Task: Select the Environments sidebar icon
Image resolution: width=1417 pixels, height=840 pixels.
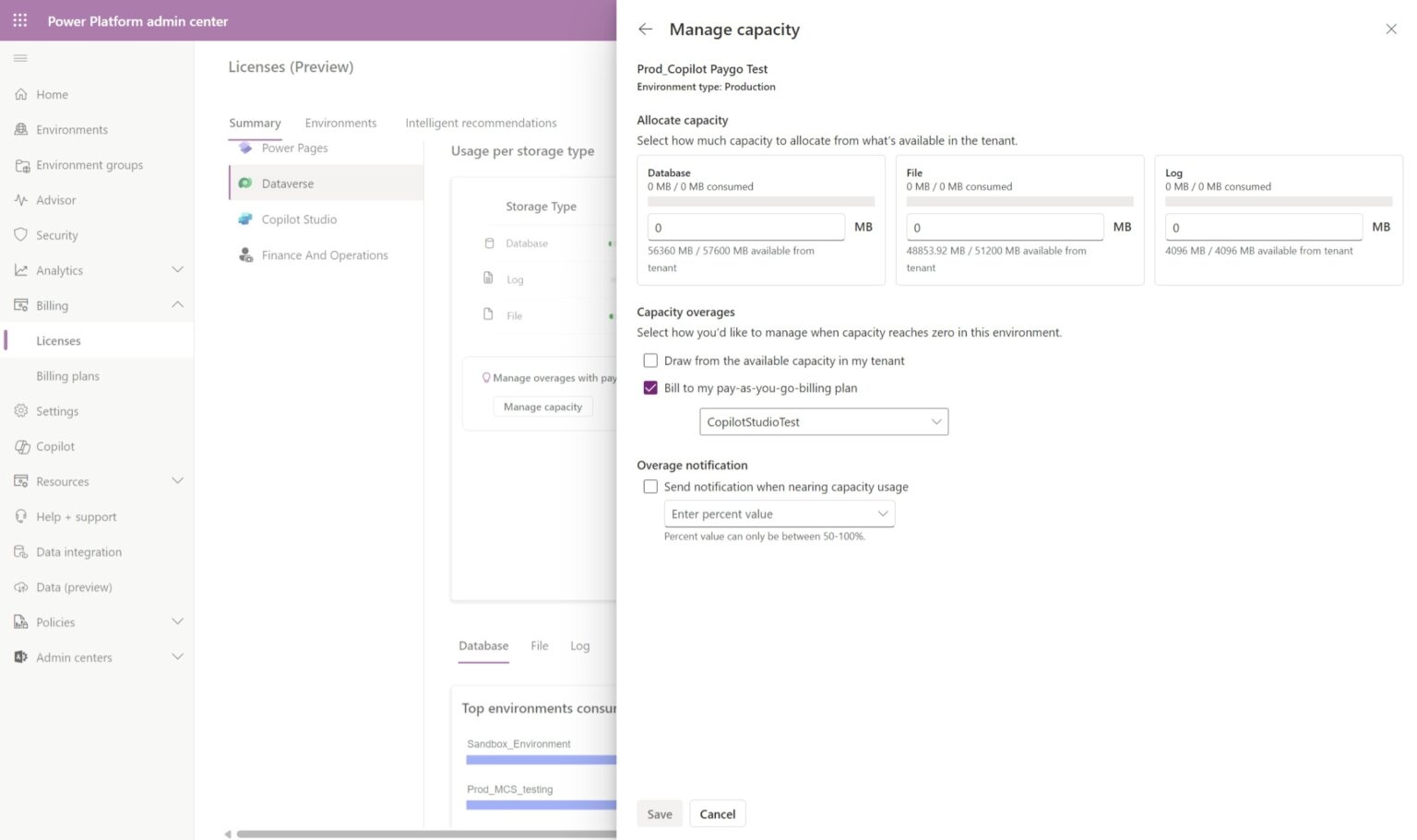Action: pos(22,129)
